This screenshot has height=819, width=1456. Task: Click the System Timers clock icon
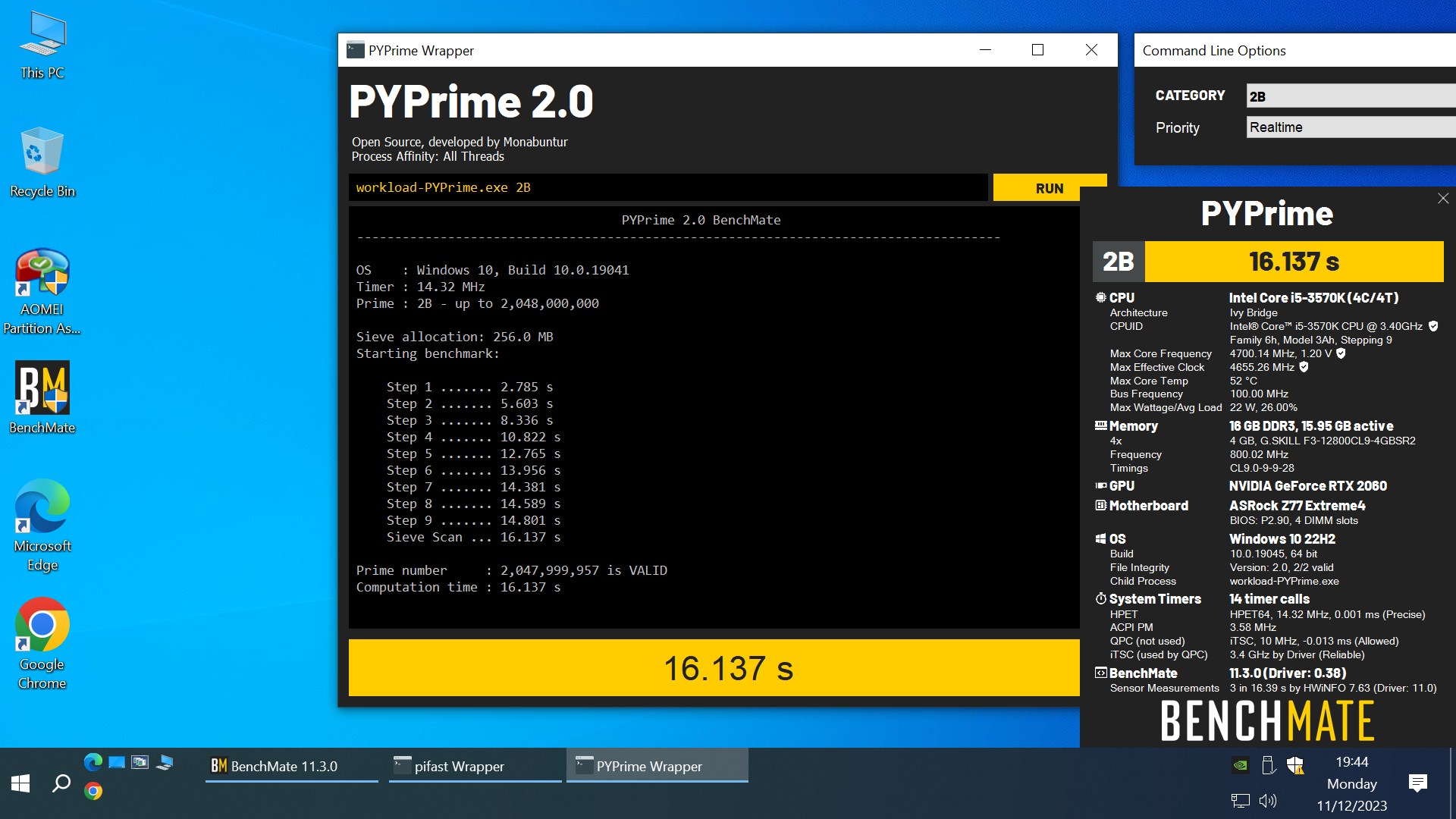point(1100,598)
